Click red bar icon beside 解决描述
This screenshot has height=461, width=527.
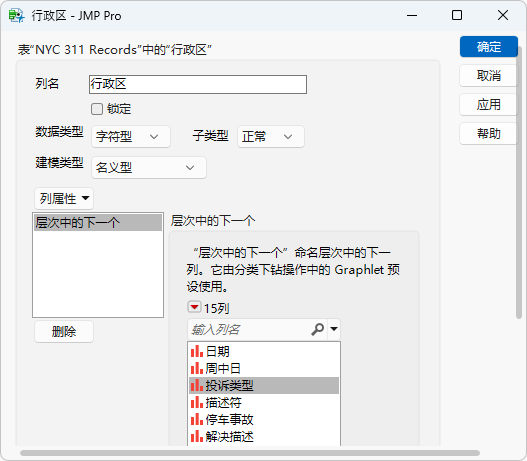point(197,436)
